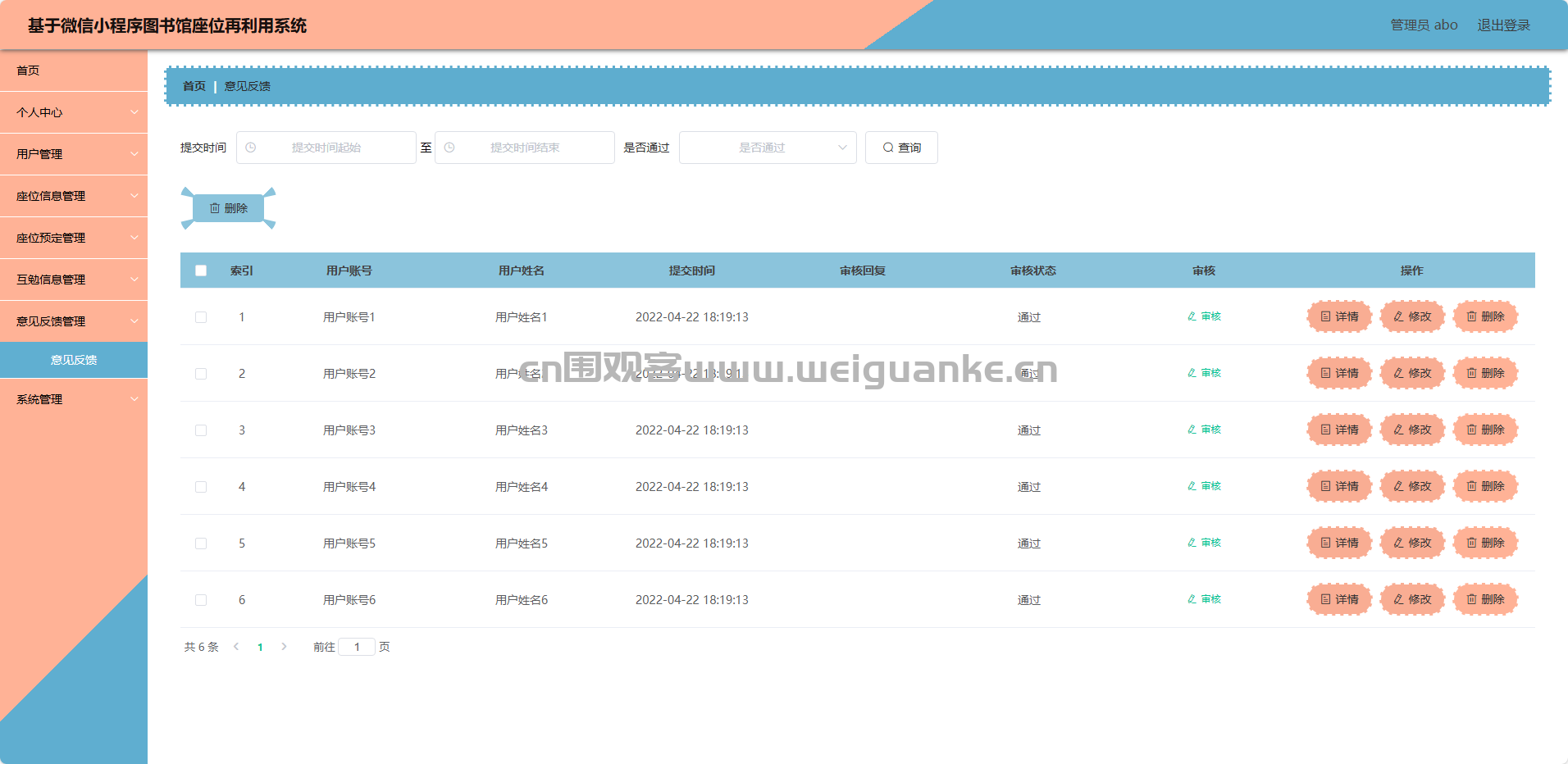Open details for 用户账号3
Image resolution: width=1568 pixels, height=764 pixels.
[x=1339, y=430]
